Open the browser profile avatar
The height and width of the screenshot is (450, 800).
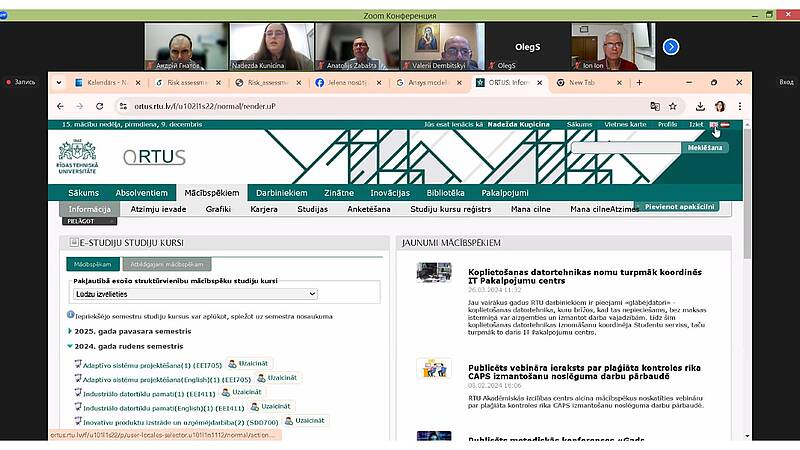coord(720,106)
